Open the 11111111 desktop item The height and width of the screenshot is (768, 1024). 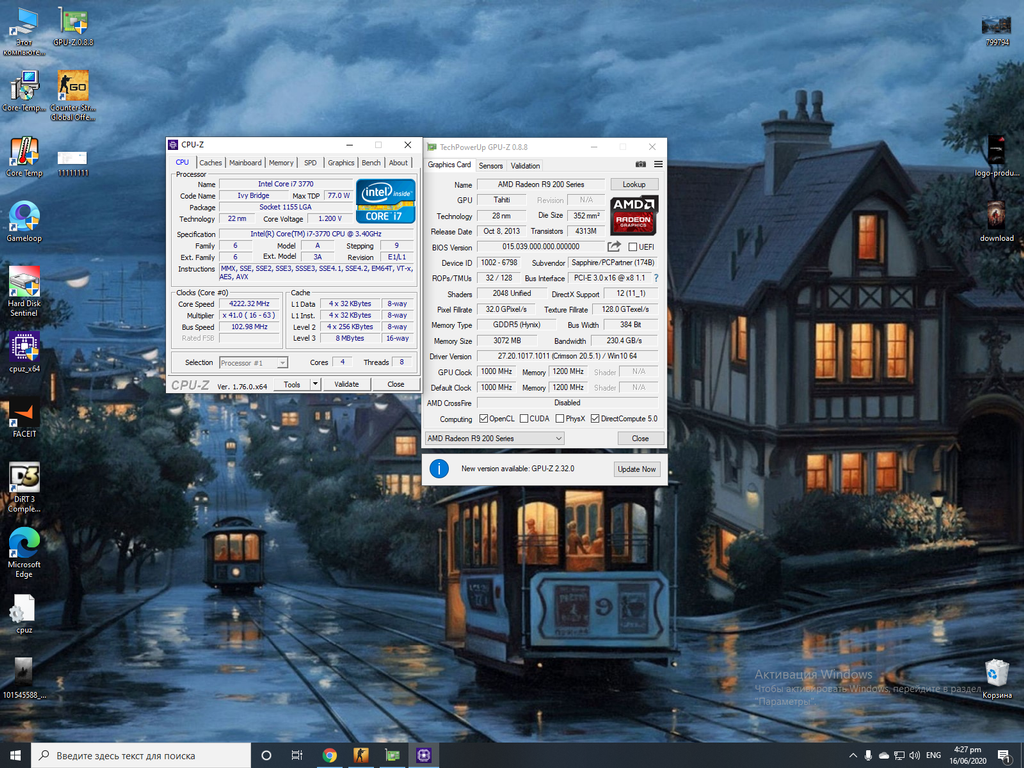coord(73,163)
